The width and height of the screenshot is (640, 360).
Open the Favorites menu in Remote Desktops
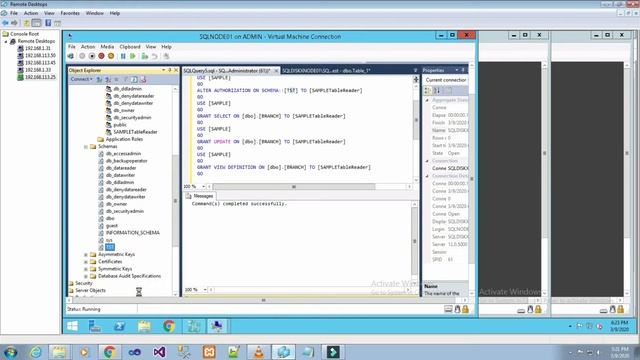point(70,13)
